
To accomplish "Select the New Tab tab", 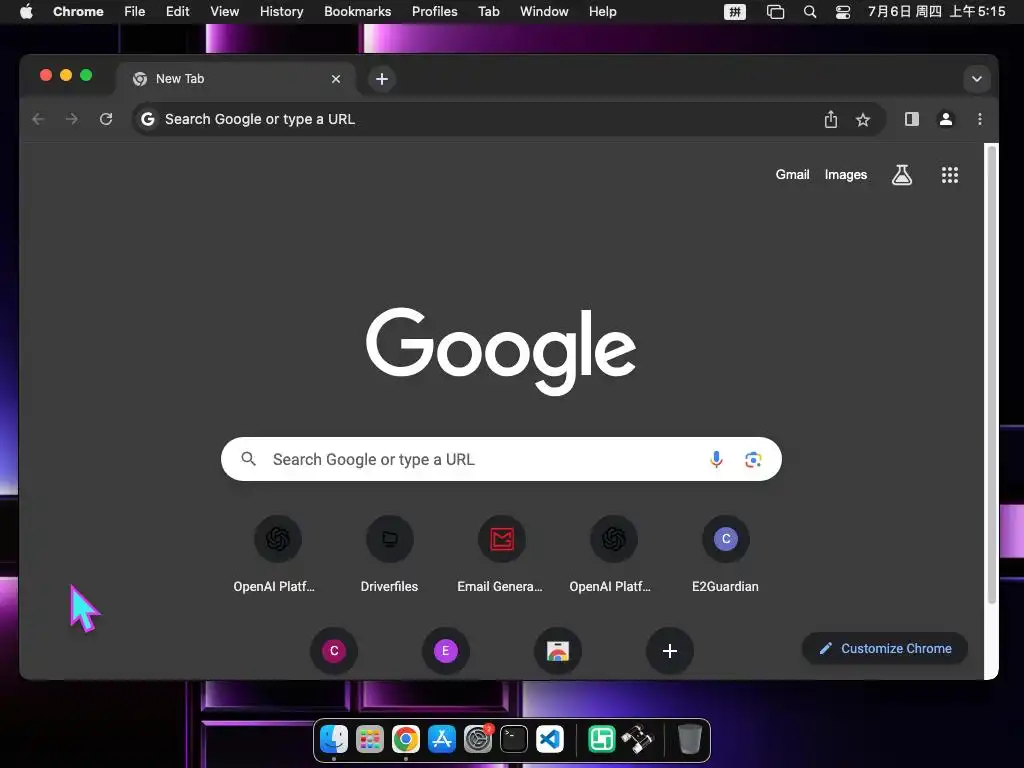I will click(x=236, y=79).
